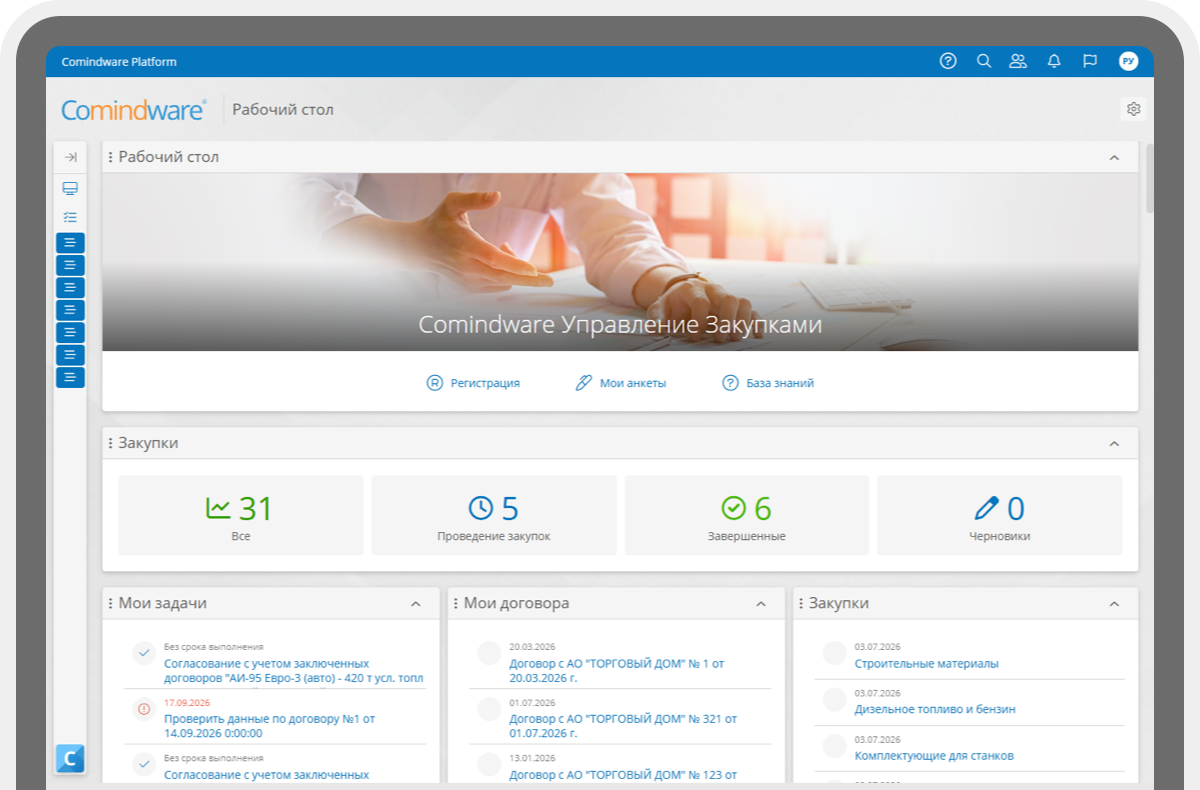
Task: Collapse the Закупки list widget at right
Action: click(x=1114, y=604)
